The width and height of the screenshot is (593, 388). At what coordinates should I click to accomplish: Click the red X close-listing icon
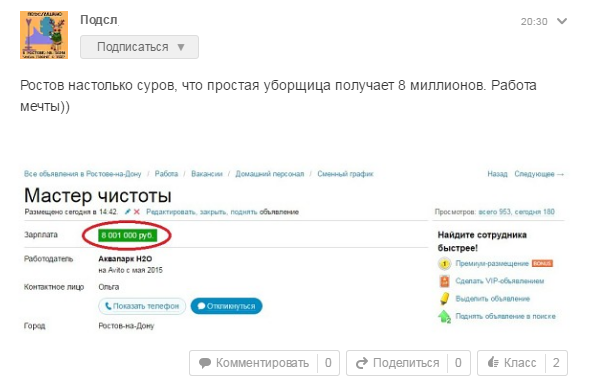[137, 212]
